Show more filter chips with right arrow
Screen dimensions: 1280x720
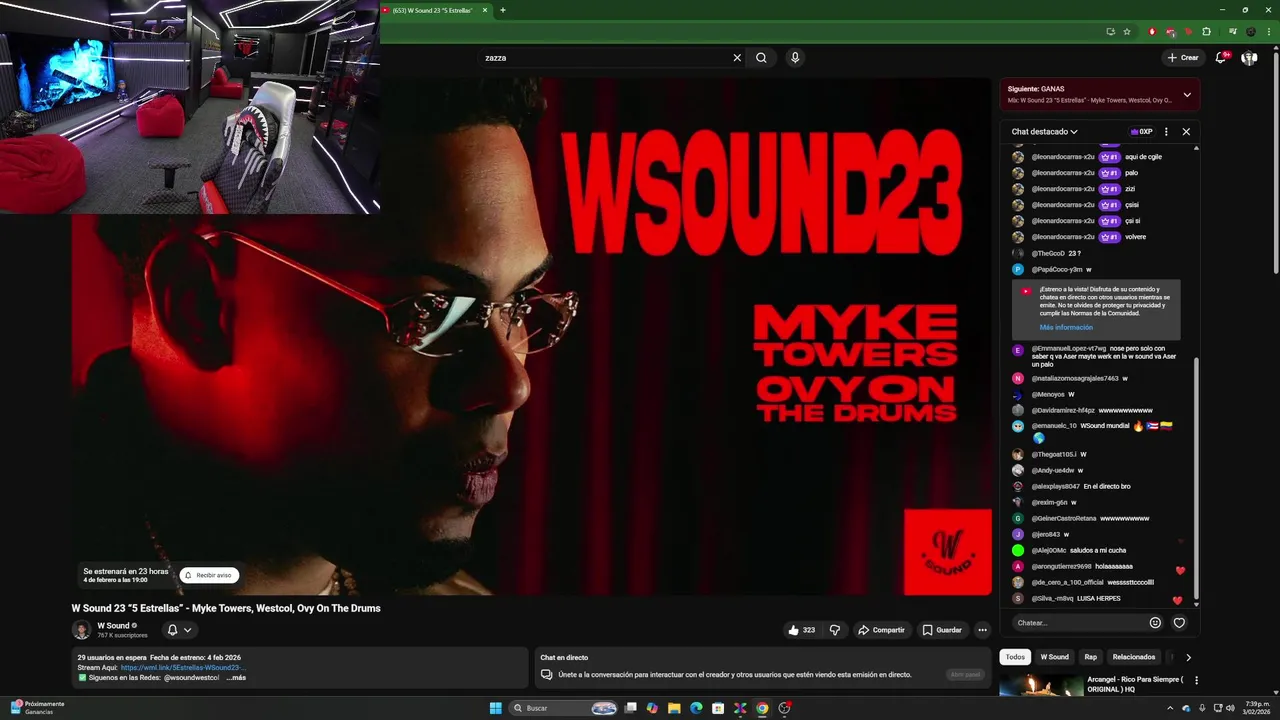point(1188,657)
